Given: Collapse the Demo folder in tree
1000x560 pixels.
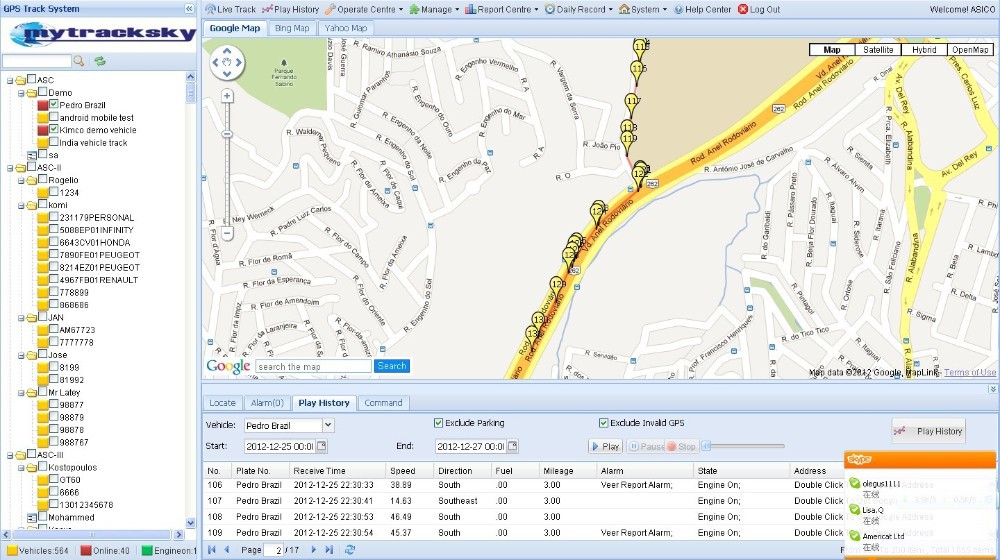Looking at the screenshot, I should point(20,93).
